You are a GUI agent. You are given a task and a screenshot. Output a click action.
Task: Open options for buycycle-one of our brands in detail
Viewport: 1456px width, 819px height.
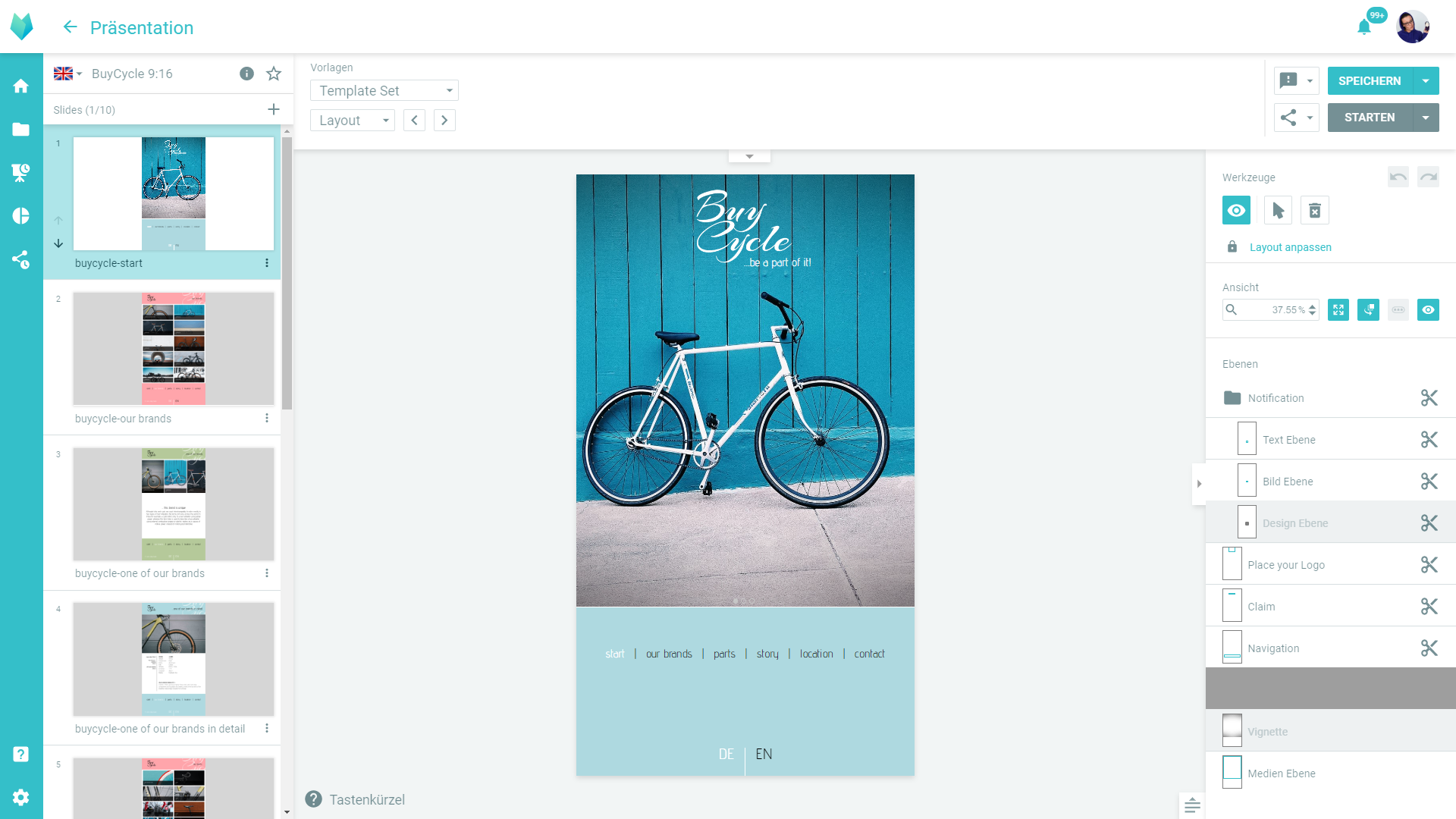267,729
